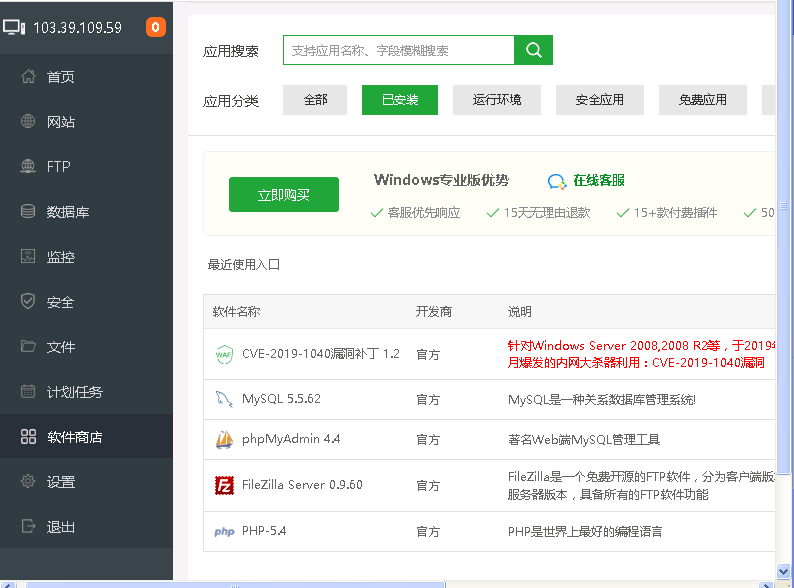Open the orange notification badge showing 0
The height and width of the screenshot is (588, 794).
(155, 27)
